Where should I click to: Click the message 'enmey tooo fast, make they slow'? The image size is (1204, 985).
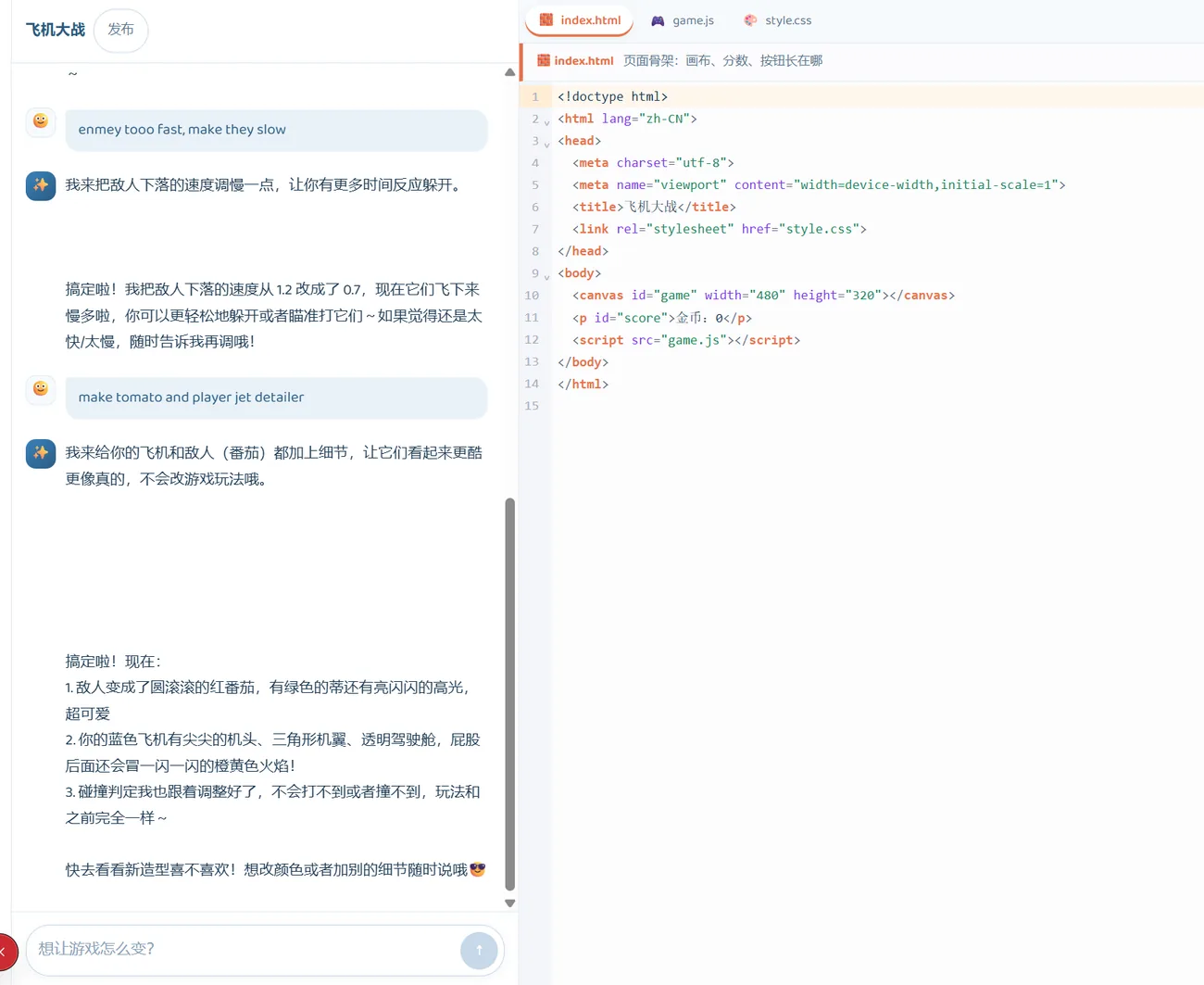point(276,130)
